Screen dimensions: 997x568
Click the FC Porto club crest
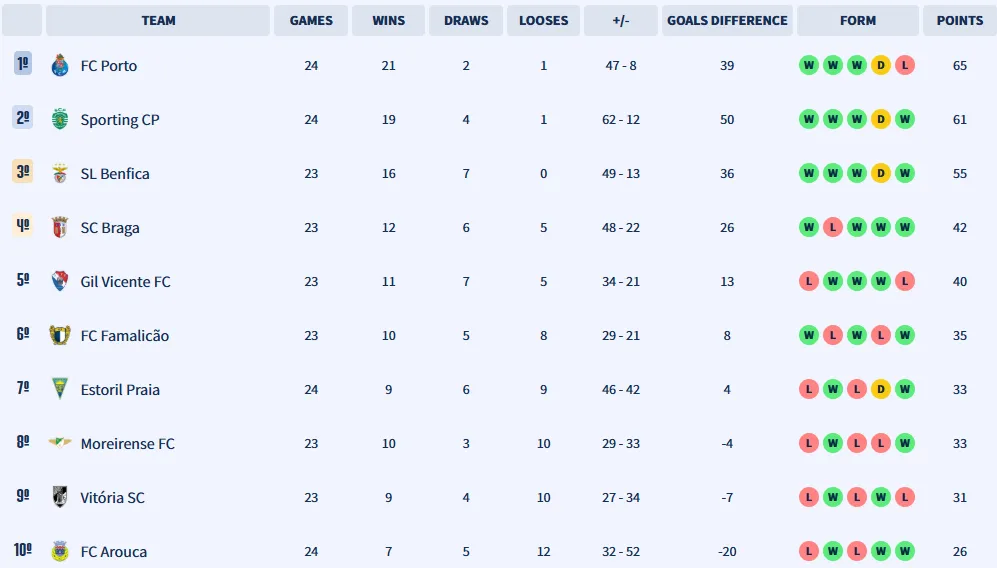tap(59, 66)
